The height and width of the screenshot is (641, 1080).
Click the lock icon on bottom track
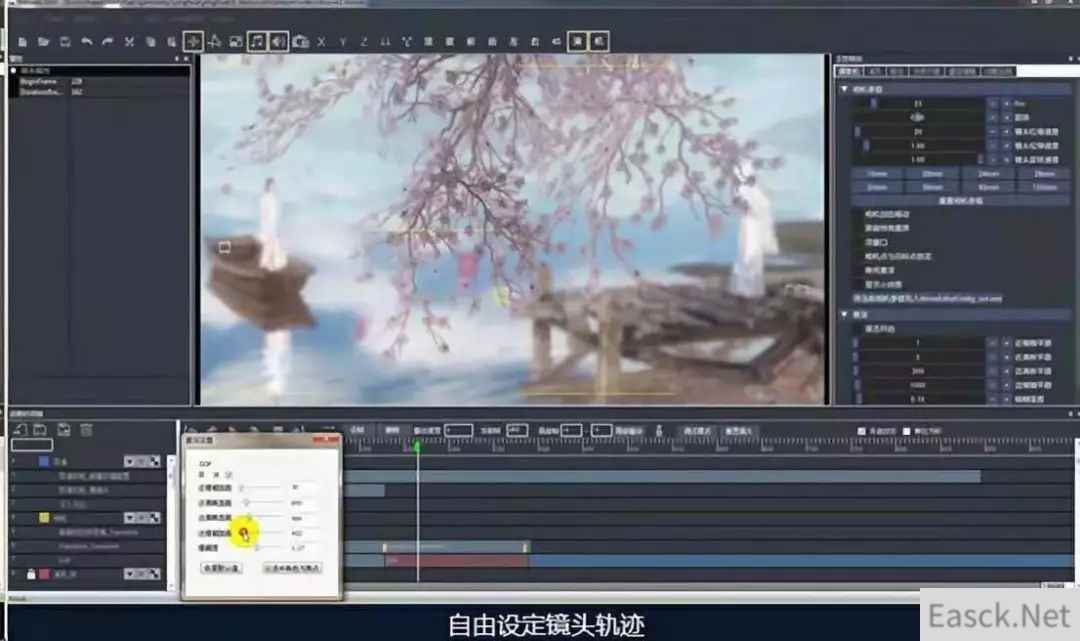click(x=31, y=575)
